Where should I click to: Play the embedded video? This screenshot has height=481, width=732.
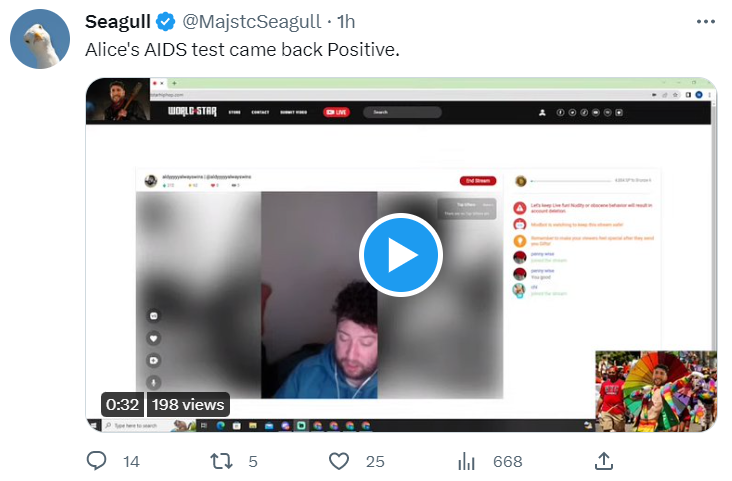[x=401, y=255]
